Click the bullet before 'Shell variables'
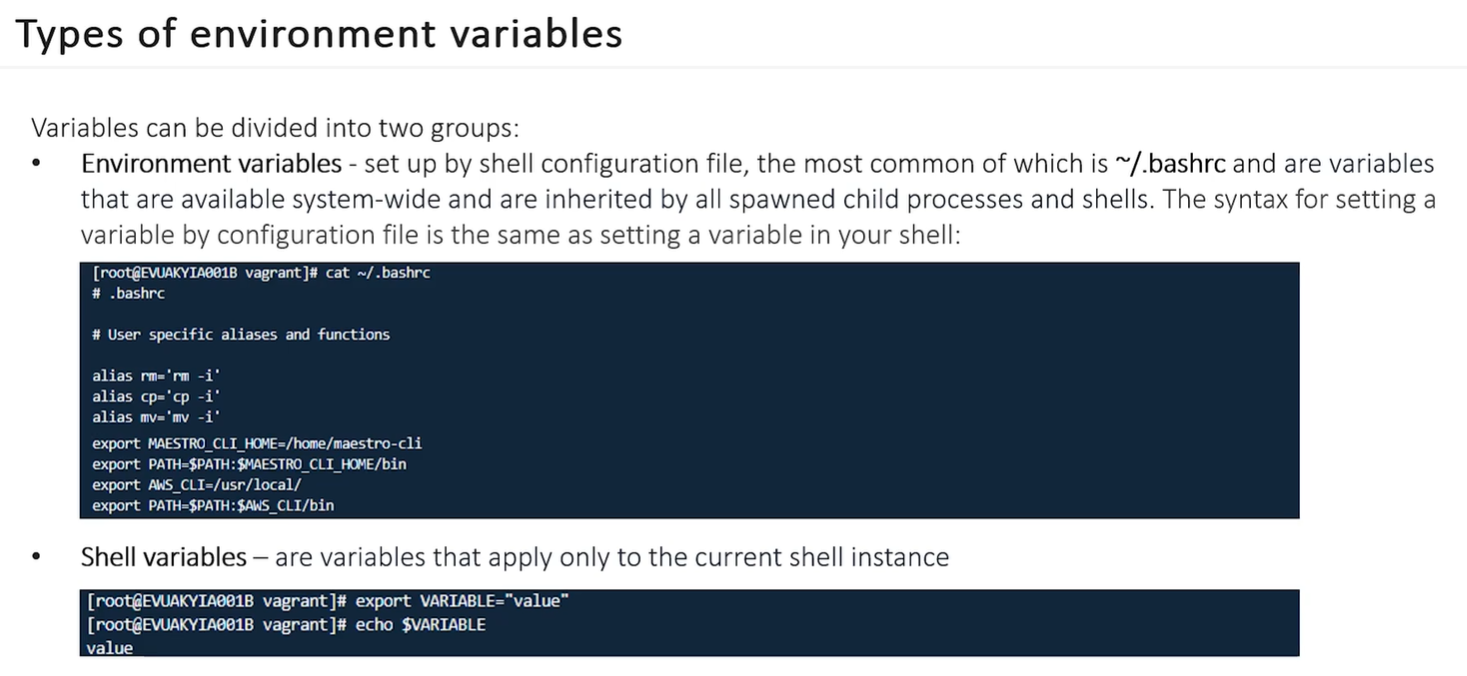Viewport: 1467px width, 676px height. [37, 558]
